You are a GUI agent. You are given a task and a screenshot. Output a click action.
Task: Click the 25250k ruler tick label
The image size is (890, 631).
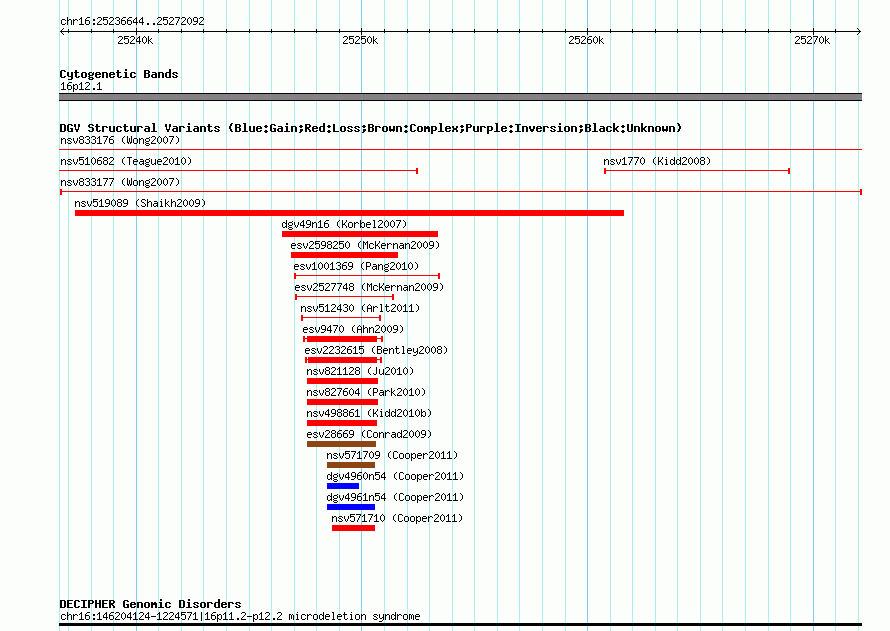click(x=360, y=40)
